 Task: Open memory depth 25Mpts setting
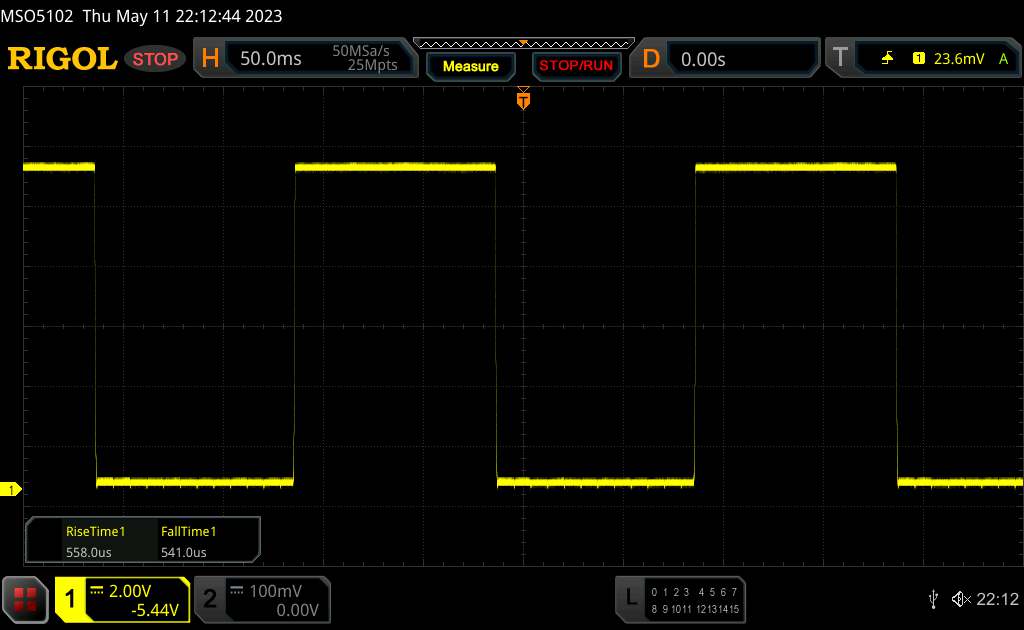point(372,65)
